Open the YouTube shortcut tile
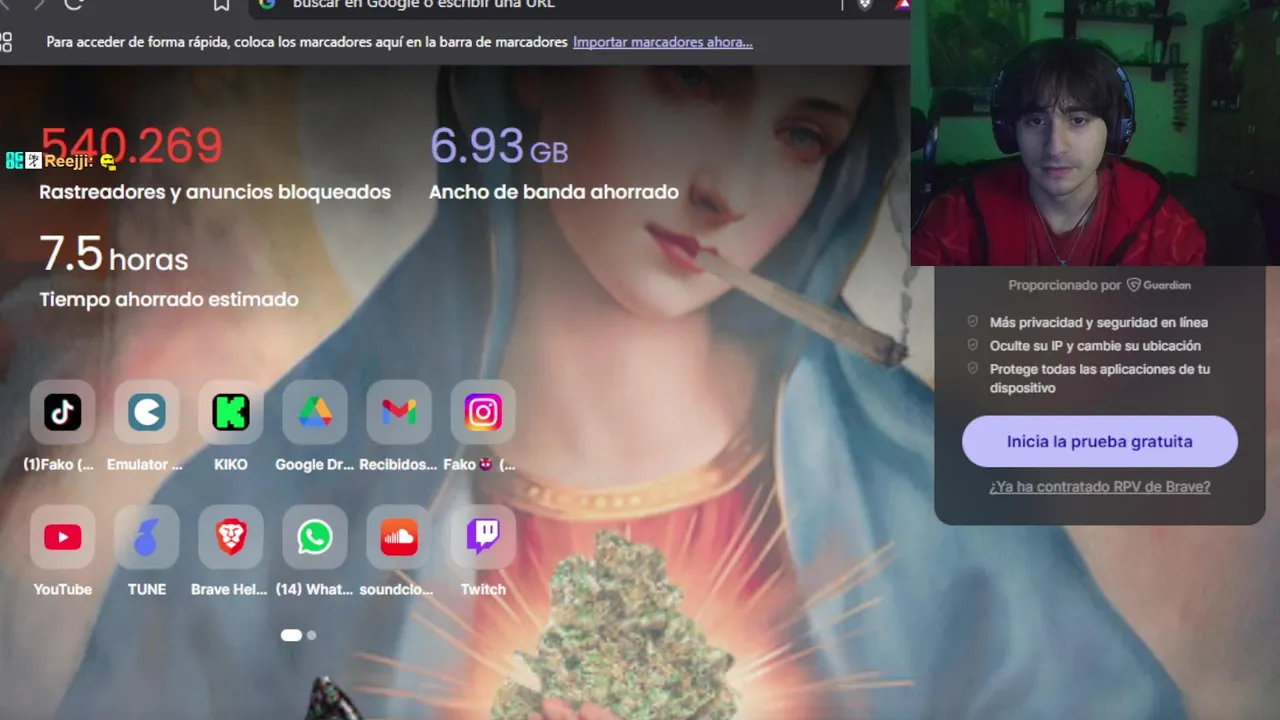Viewport: 1280px width, 720px height. pyautogui.click(x=62, y=537)
